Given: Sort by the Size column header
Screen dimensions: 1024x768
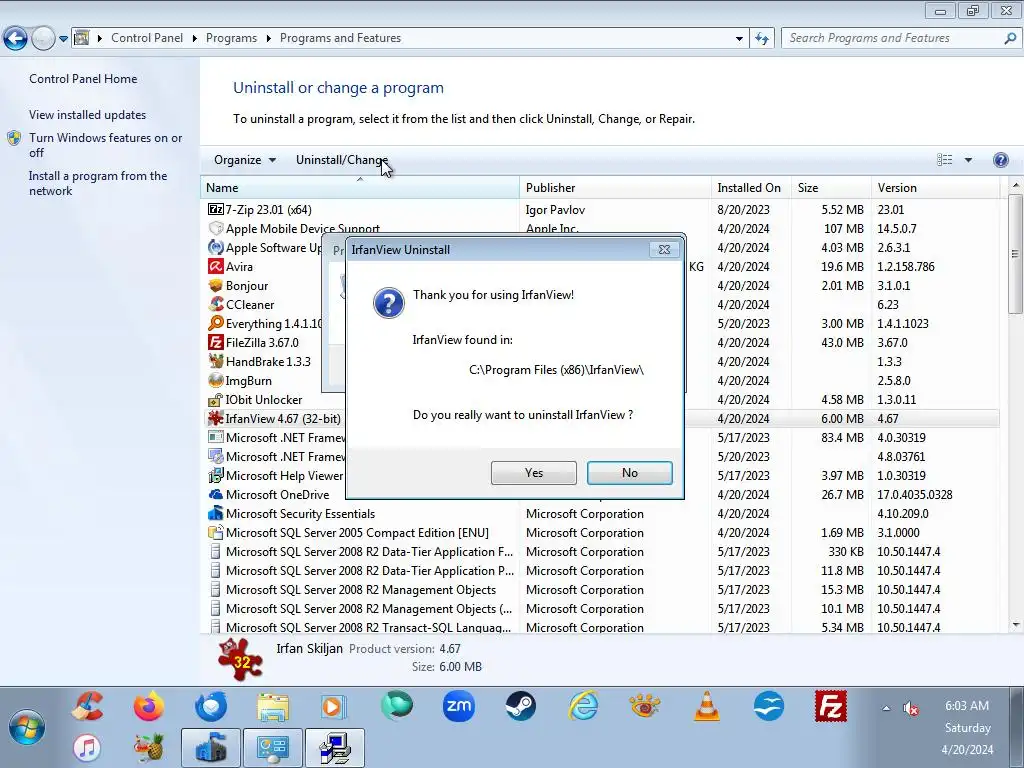Looking at the screenshot, I should coord(831,187).
